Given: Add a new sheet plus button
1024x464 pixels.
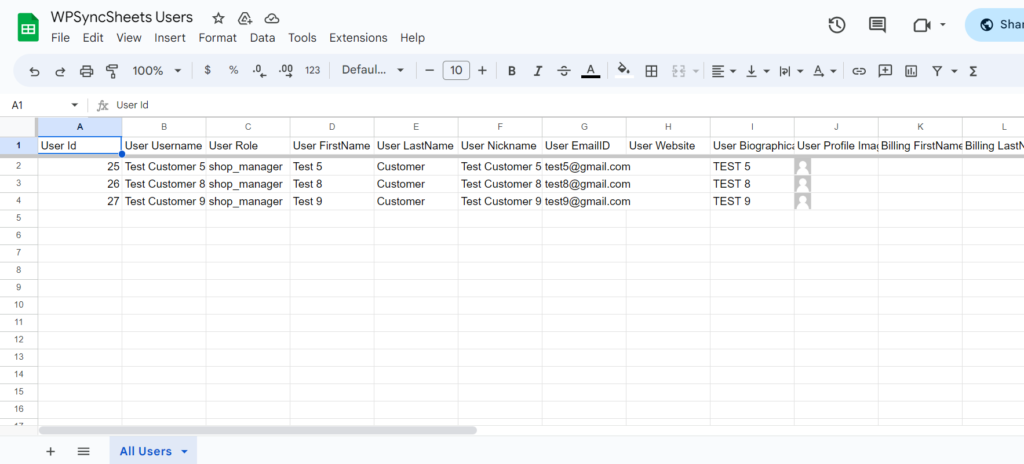Looking at the screenshot, I should [50, 451].
